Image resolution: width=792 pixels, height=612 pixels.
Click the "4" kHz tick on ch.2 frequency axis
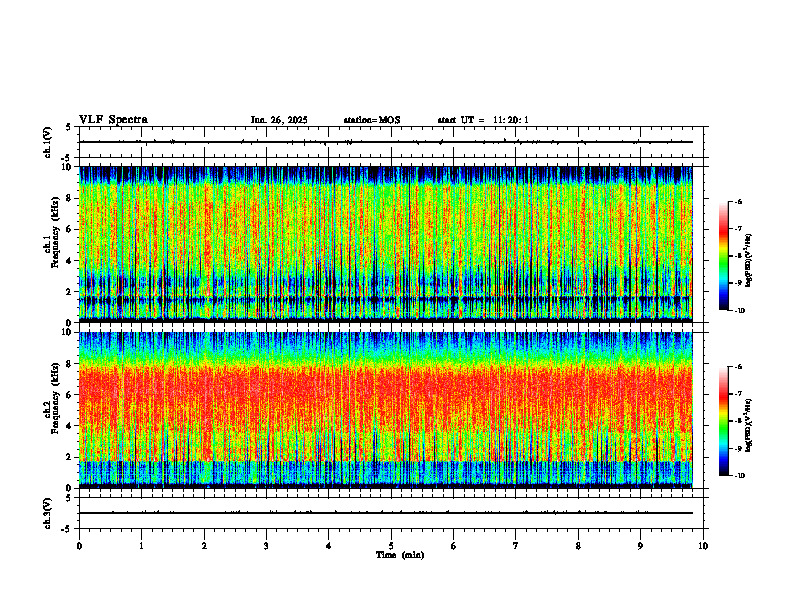[x=69, y=426]
